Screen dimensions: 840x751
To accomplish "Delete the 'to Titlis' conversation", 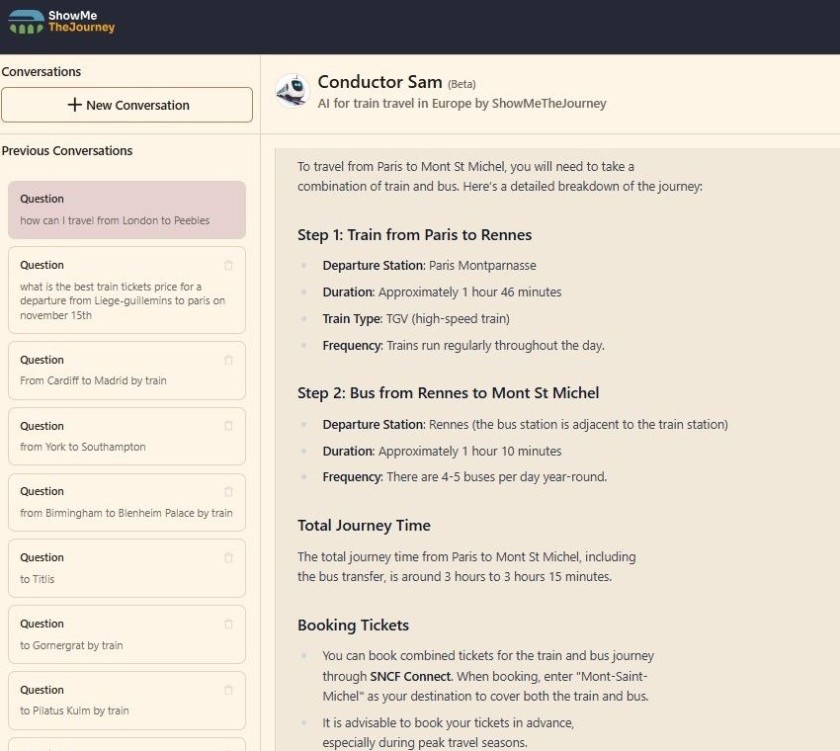I will pyautogui.click(x=228, y=558).
